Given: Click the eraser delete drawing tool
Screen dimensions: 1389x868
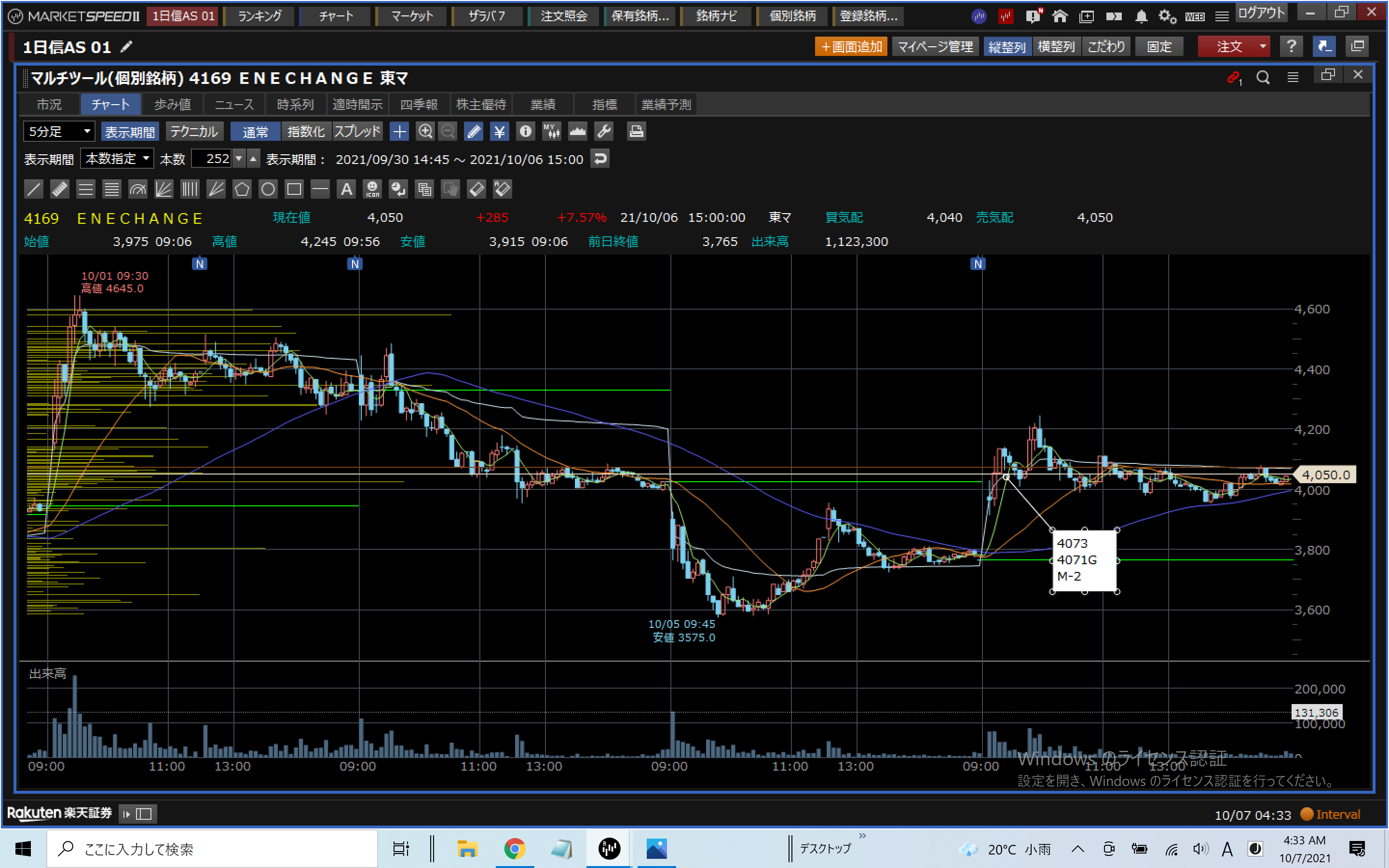Looking at the screenshot, I should (x=477, y=189).
